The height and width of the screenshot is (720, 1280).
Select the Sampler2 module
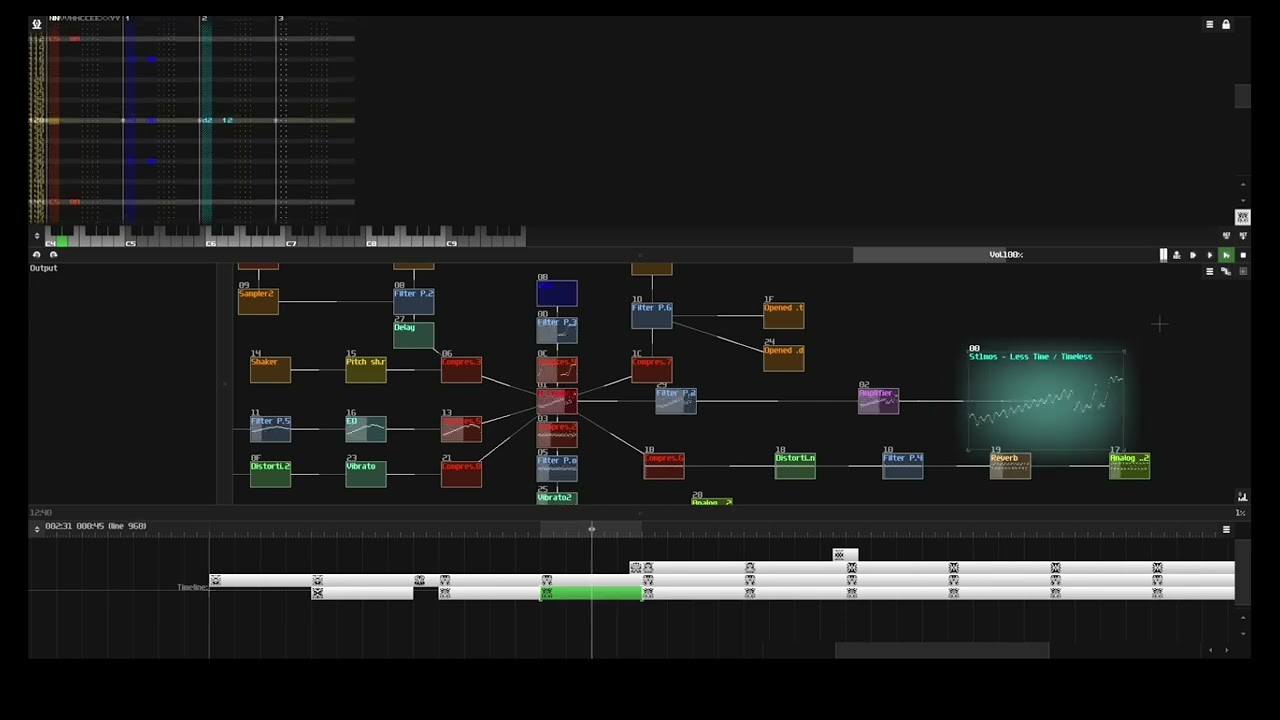coord(258,302)
